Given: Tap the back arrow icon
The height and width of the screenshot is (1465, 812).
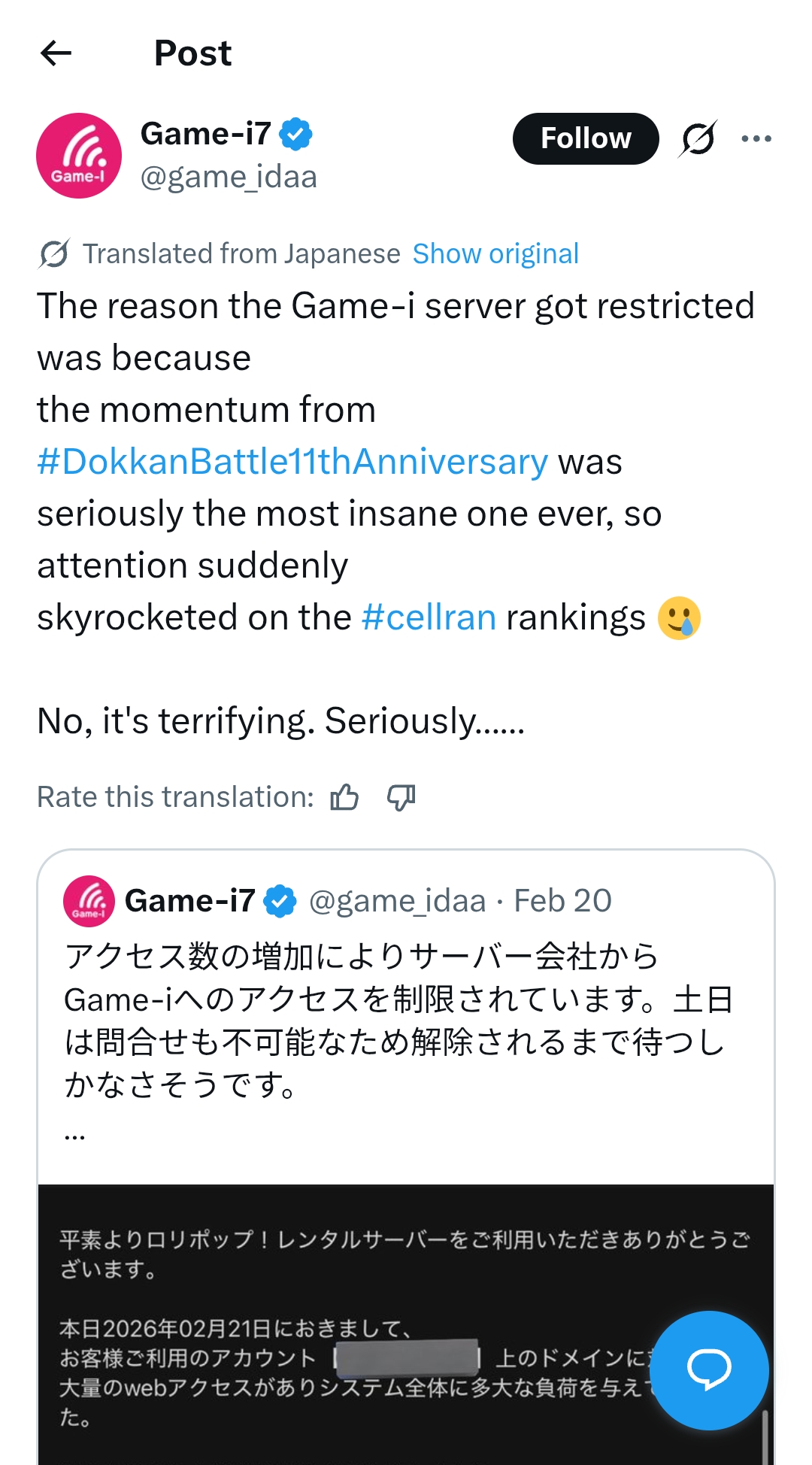Looking at the screenshot, I should (x=56, y=53).
